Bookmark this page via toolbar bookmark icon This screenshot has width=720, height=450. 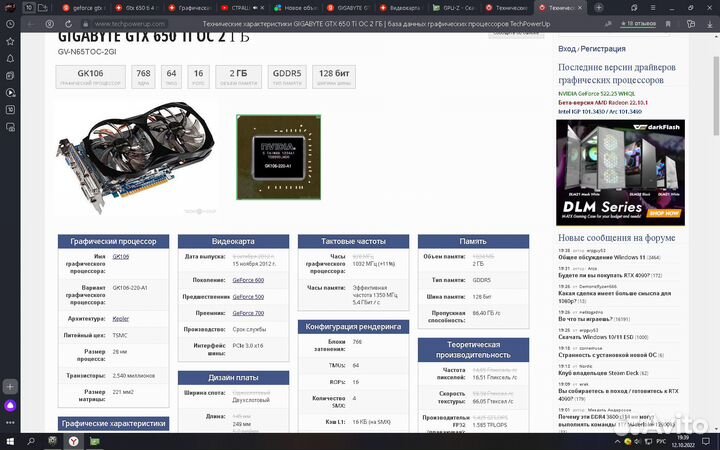[x=668, y=24]
